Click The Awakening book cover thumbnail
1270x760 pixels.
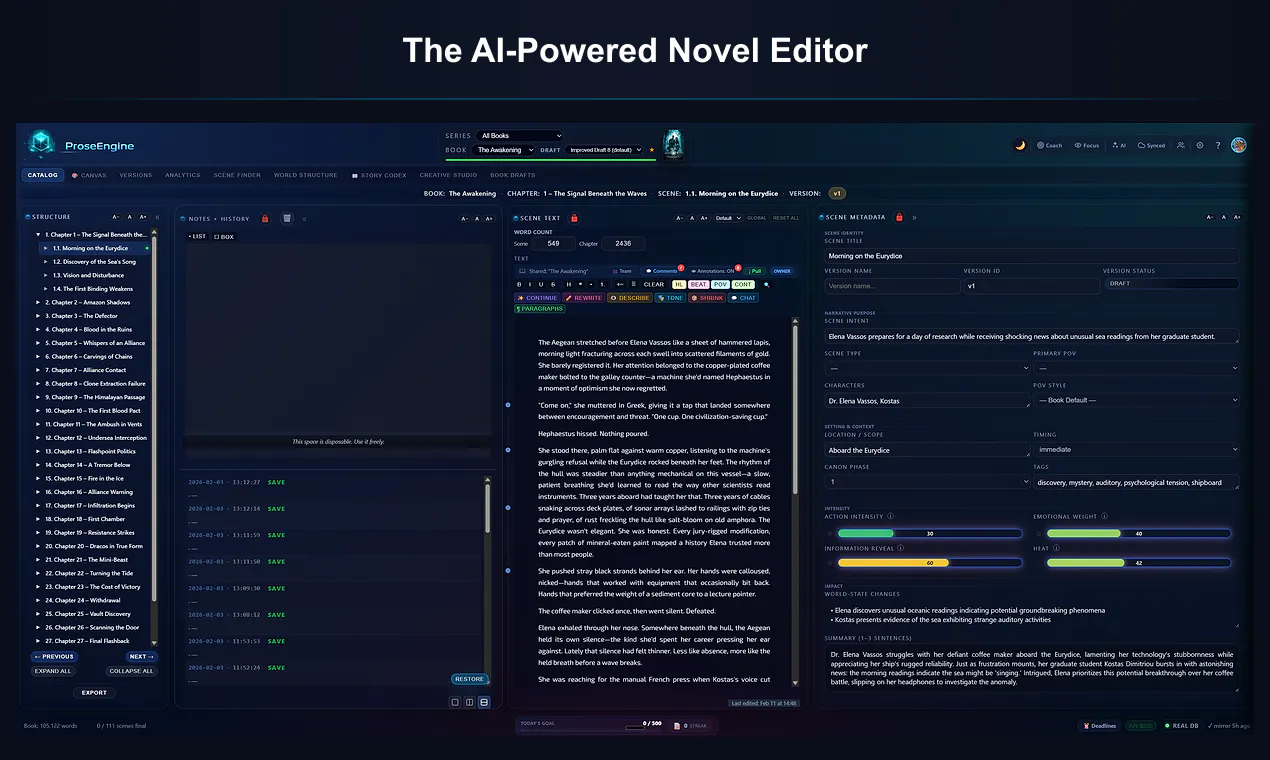point(674,144)
